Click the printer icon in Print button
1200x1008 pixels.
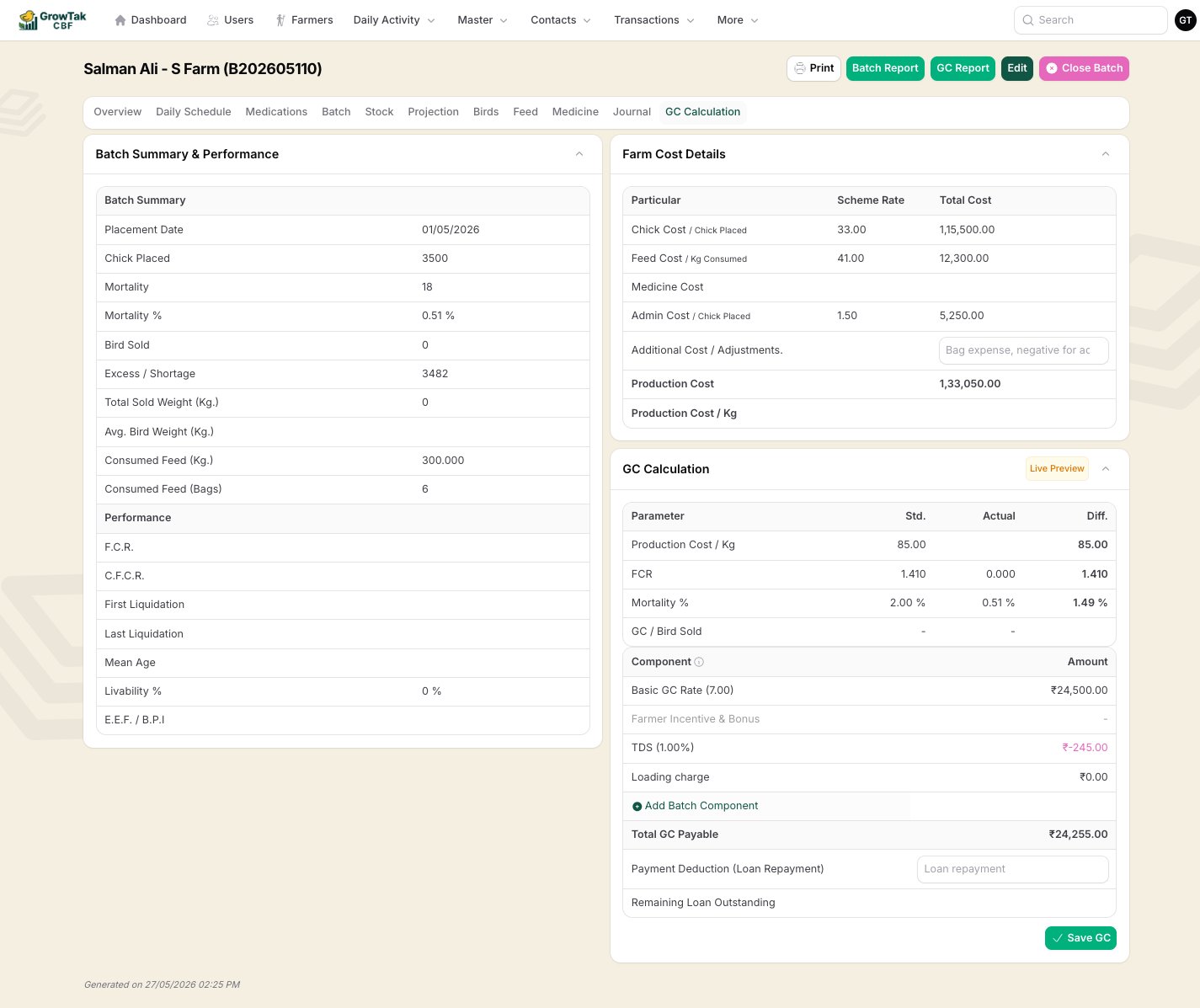click(799, 68)
